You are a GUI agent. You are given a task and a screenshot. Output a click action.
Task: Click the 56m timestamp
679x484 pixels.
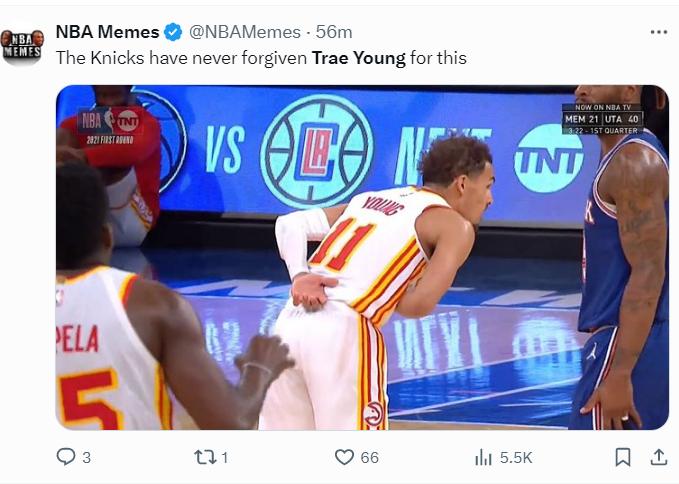pyautogui.click(x=334, y=32)
